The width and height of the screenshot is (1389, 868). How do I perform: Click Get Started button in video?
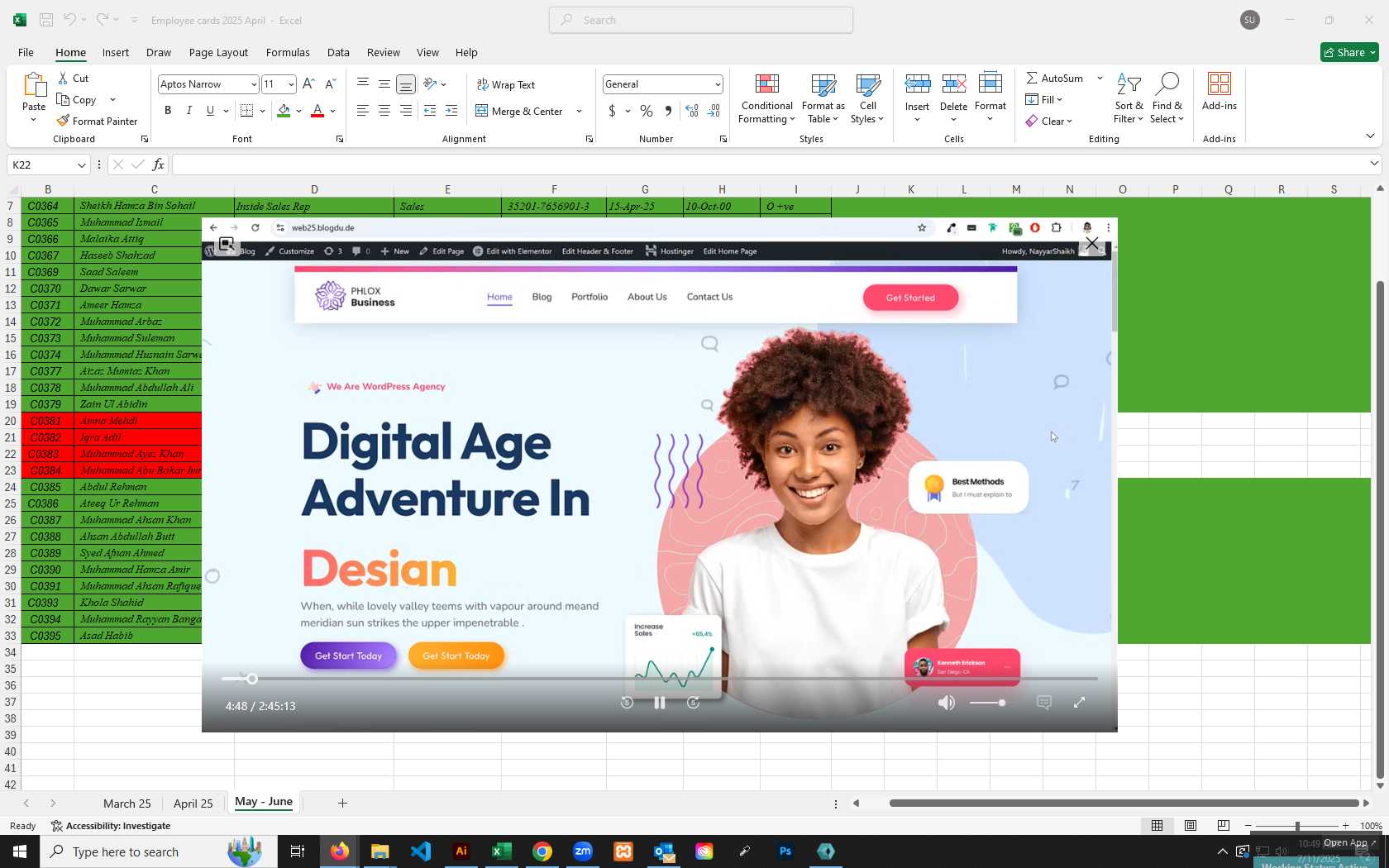point(910,298)
